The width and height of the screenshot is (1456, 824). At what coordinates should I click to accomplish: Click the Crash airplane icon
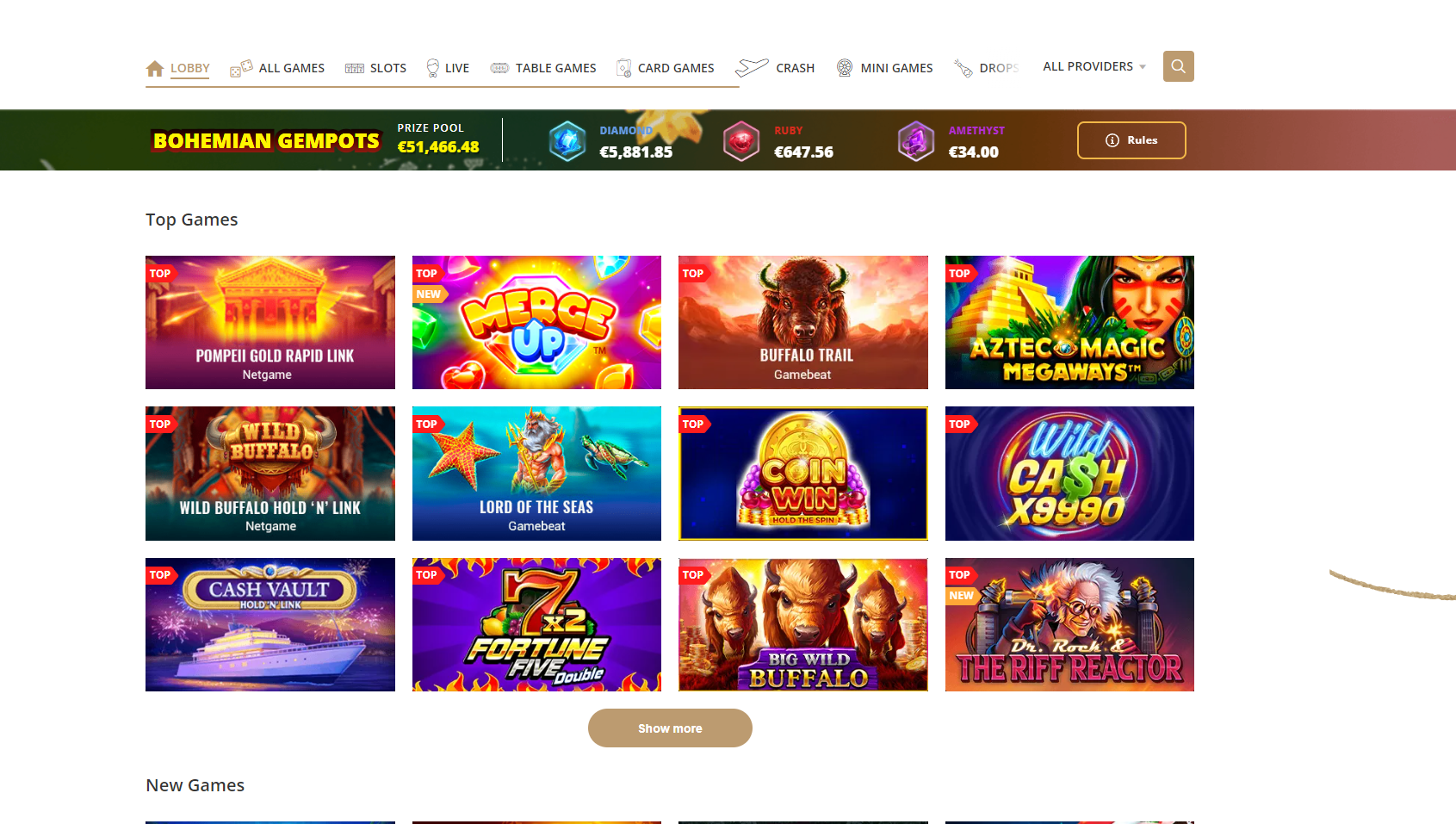click(x=752, y=67)
